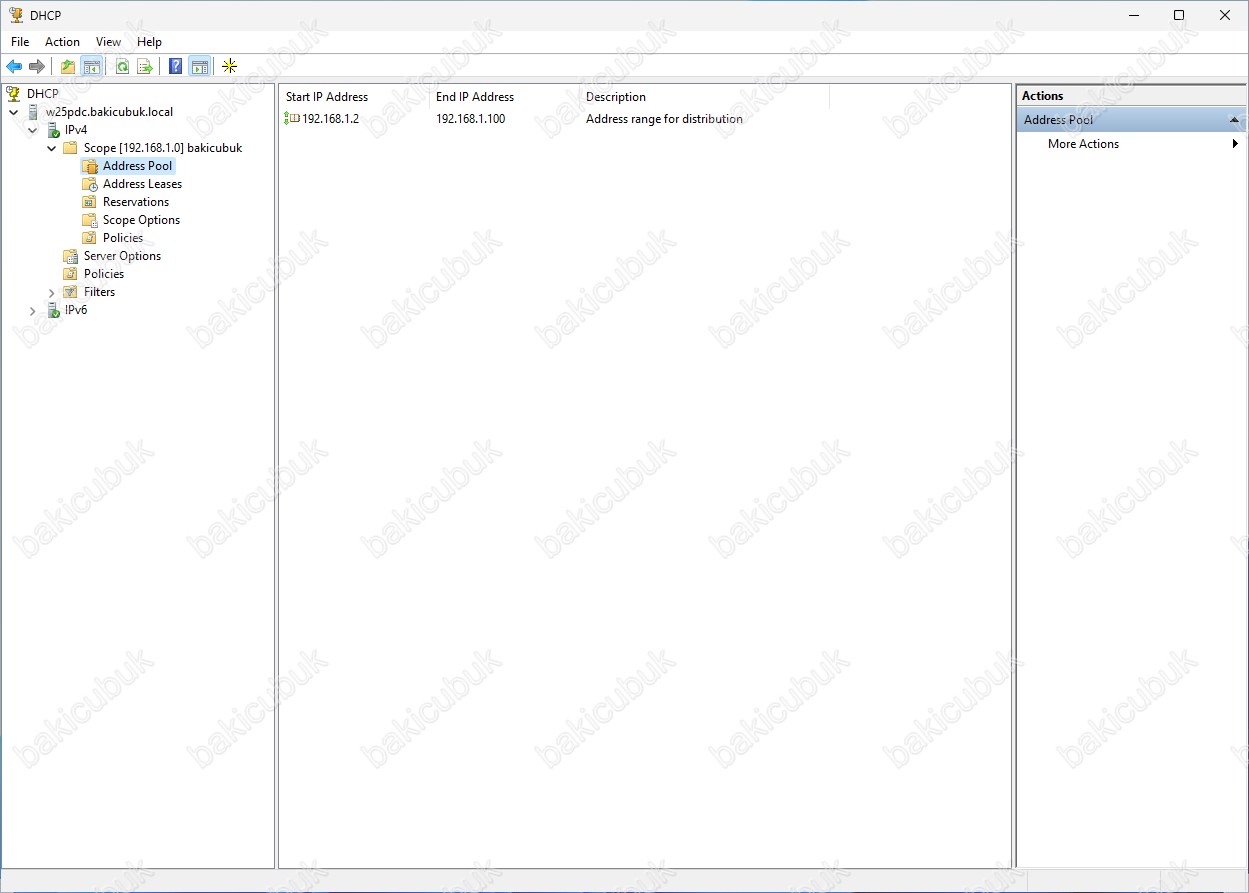Go up one level with the folder-arrow icon
Viewport: 1249px width, 893px height.
tap(68, 67)
